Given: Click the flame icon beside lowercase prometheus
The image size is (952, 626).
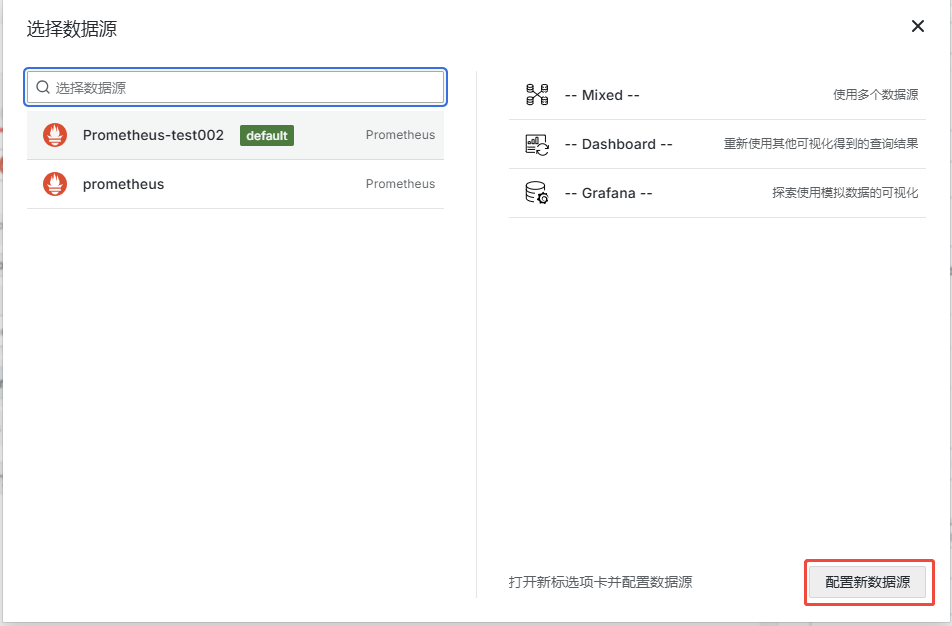Looking at the screenshot, I should 55,184.
